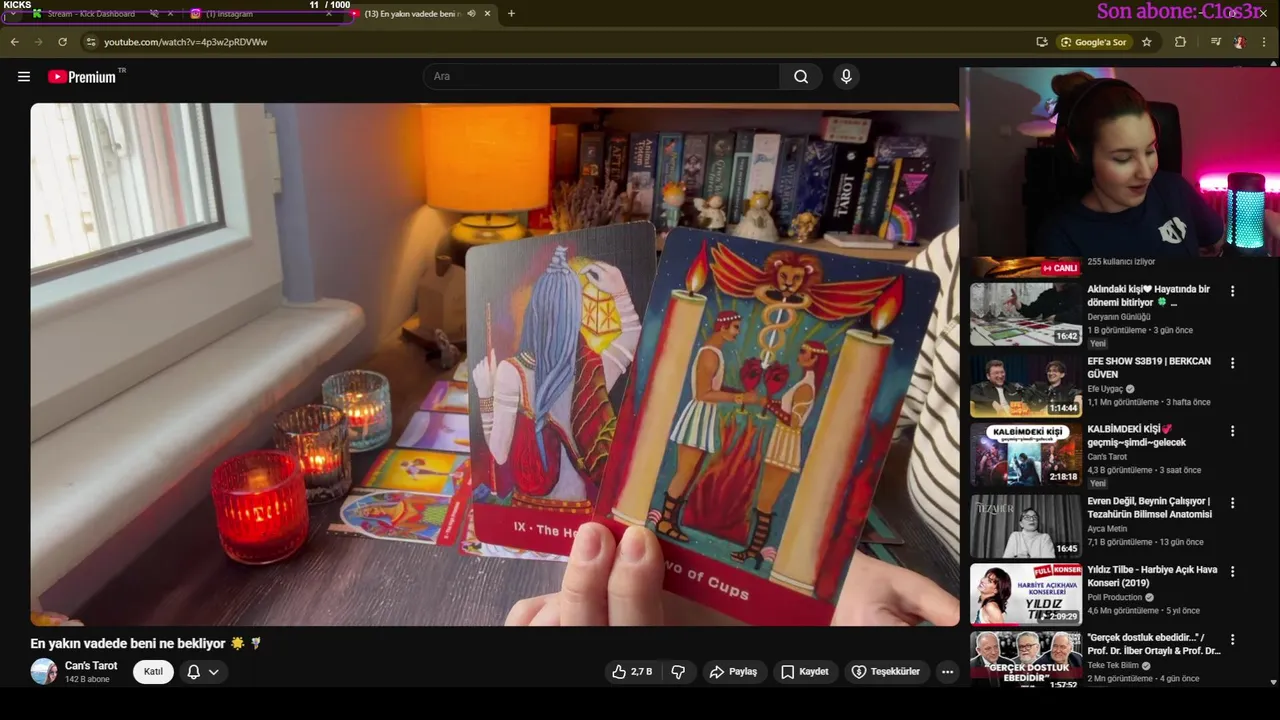Open the EFE SHOW S3B19 thumbnail
The image size is (1280, 720).
1026,385
